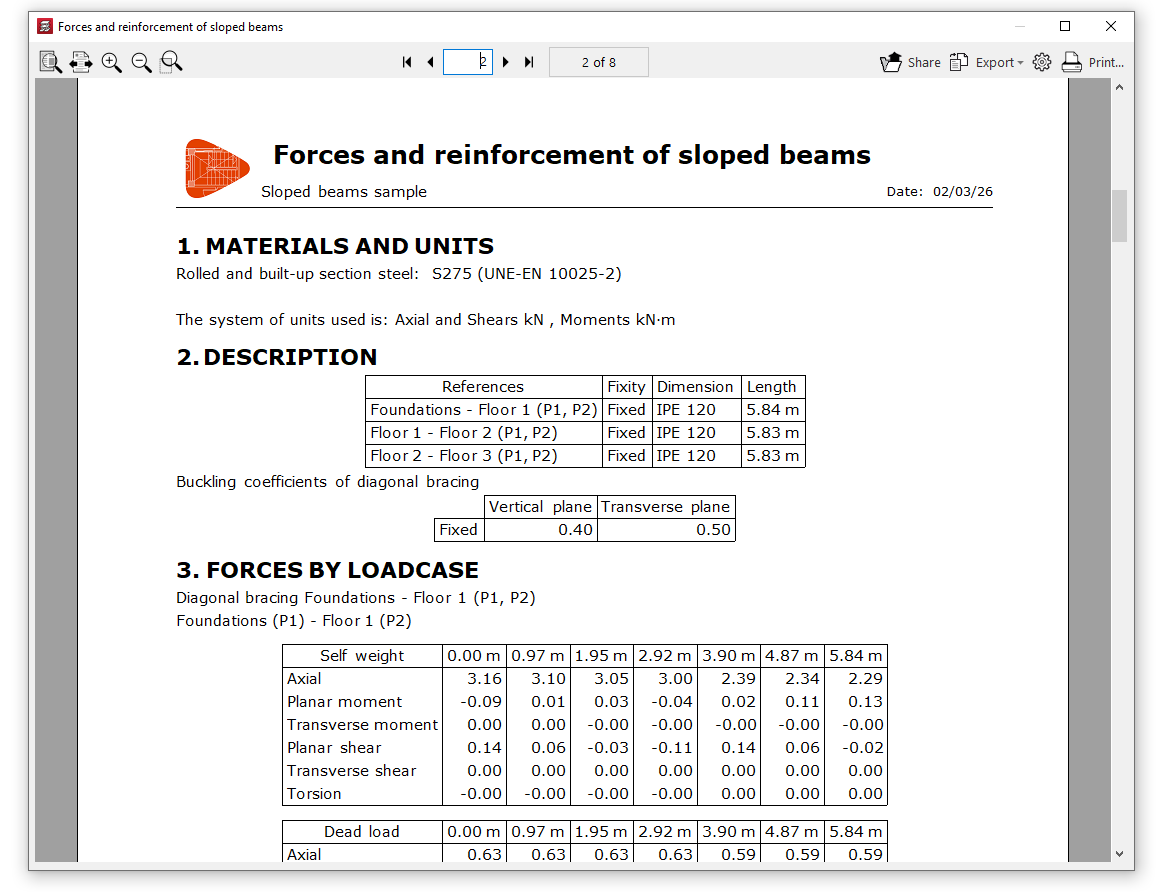Click the report's orange logo image

[216, 169]
